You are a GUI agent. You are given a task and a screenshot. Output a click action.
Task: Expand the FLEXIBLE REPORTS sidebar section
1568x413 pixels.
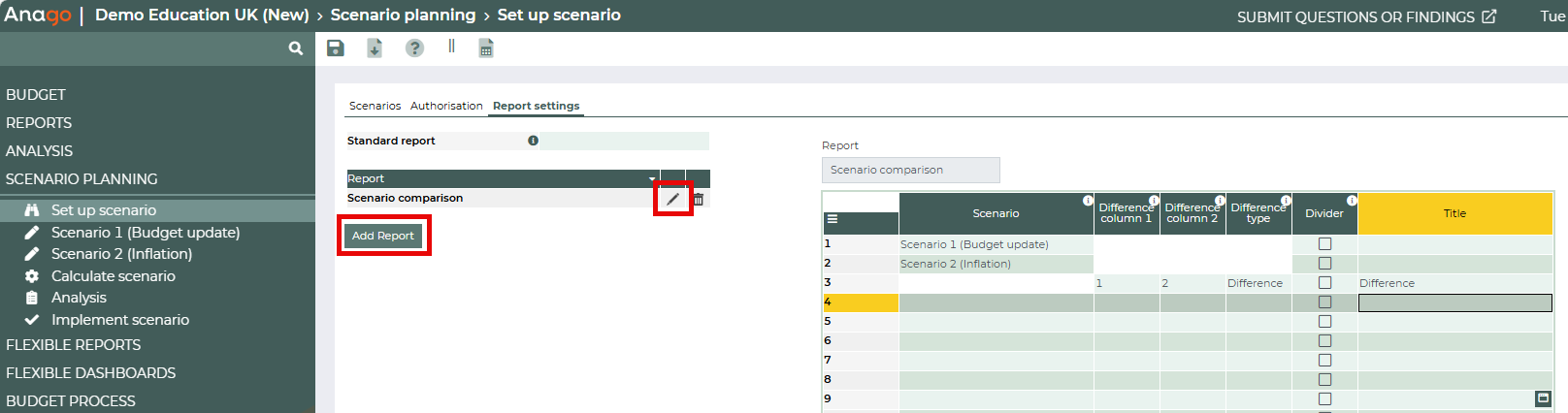[x=74, y=345]
